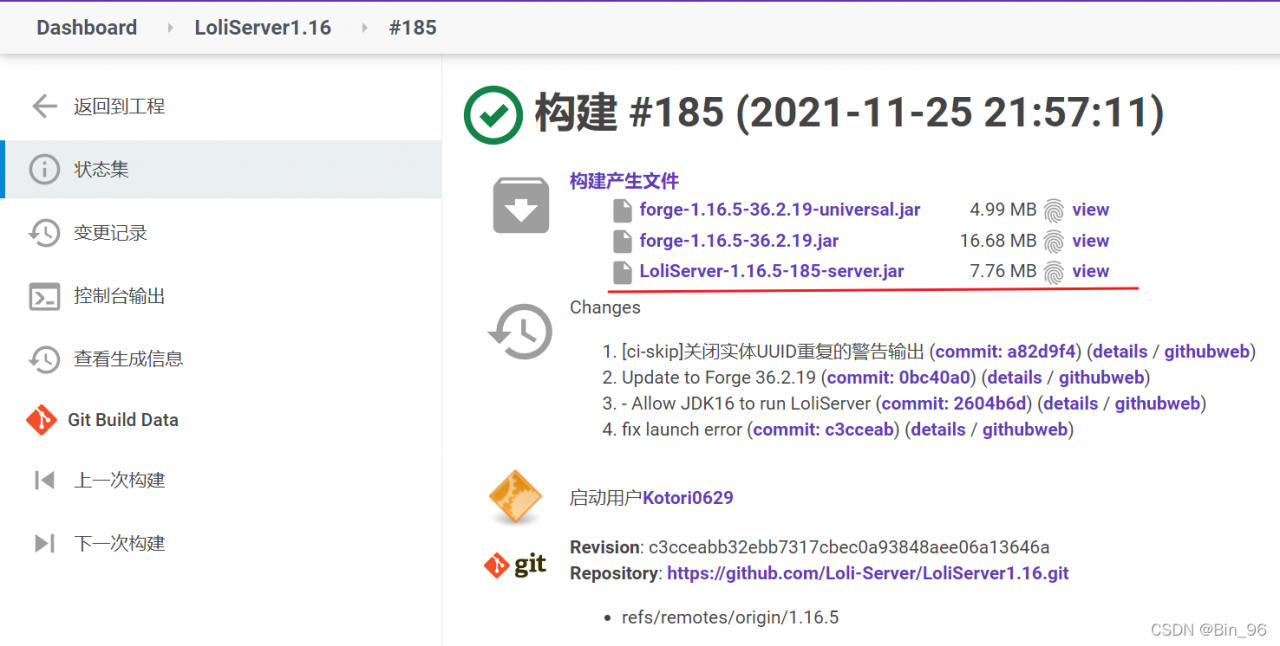
Task: Go to 下一次构建
Action: 119,543
